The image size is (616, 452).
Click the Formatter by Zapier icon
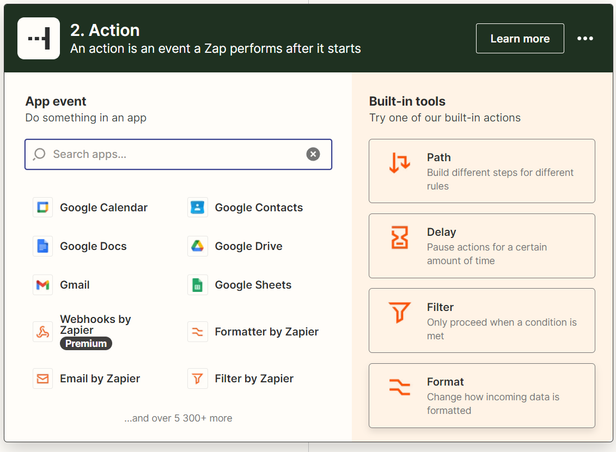coord(197,332)
